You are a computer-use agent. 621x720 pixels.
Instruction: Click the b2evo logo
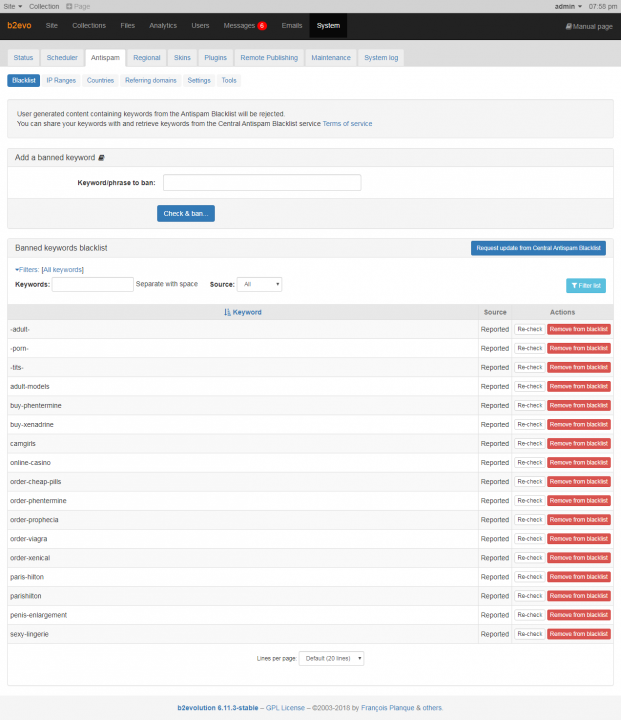19,26
